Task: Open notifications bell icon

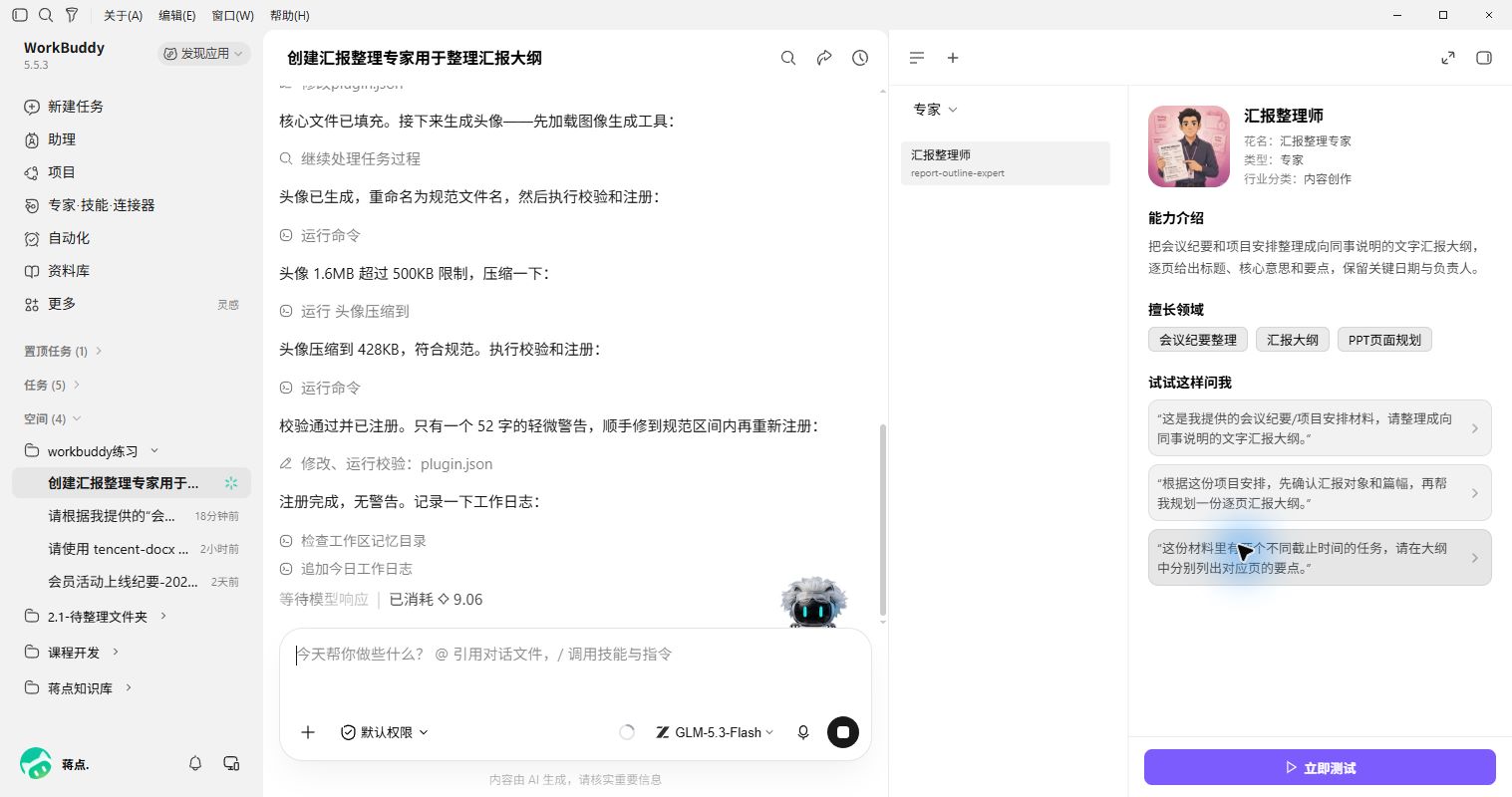Action: coord(195,763)
